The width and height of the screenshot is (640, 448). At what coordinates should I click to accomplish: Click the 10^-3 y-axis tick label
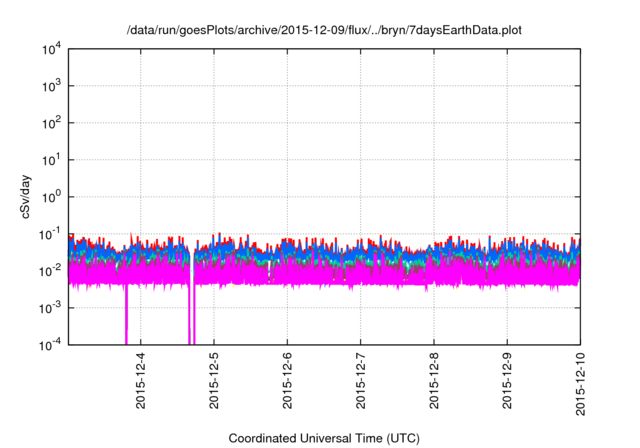[x=49, y=307]
